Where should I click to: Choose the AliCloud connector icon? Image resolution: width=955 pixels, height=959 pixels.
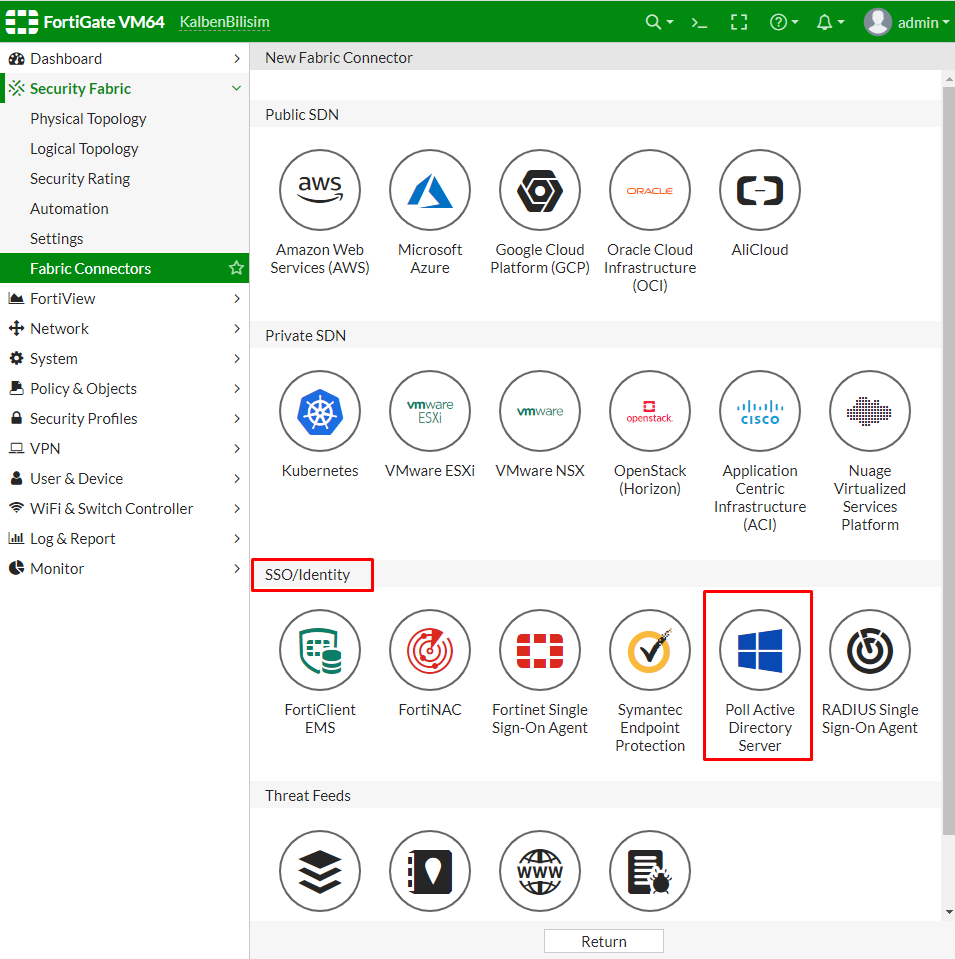tap(760, 190)
